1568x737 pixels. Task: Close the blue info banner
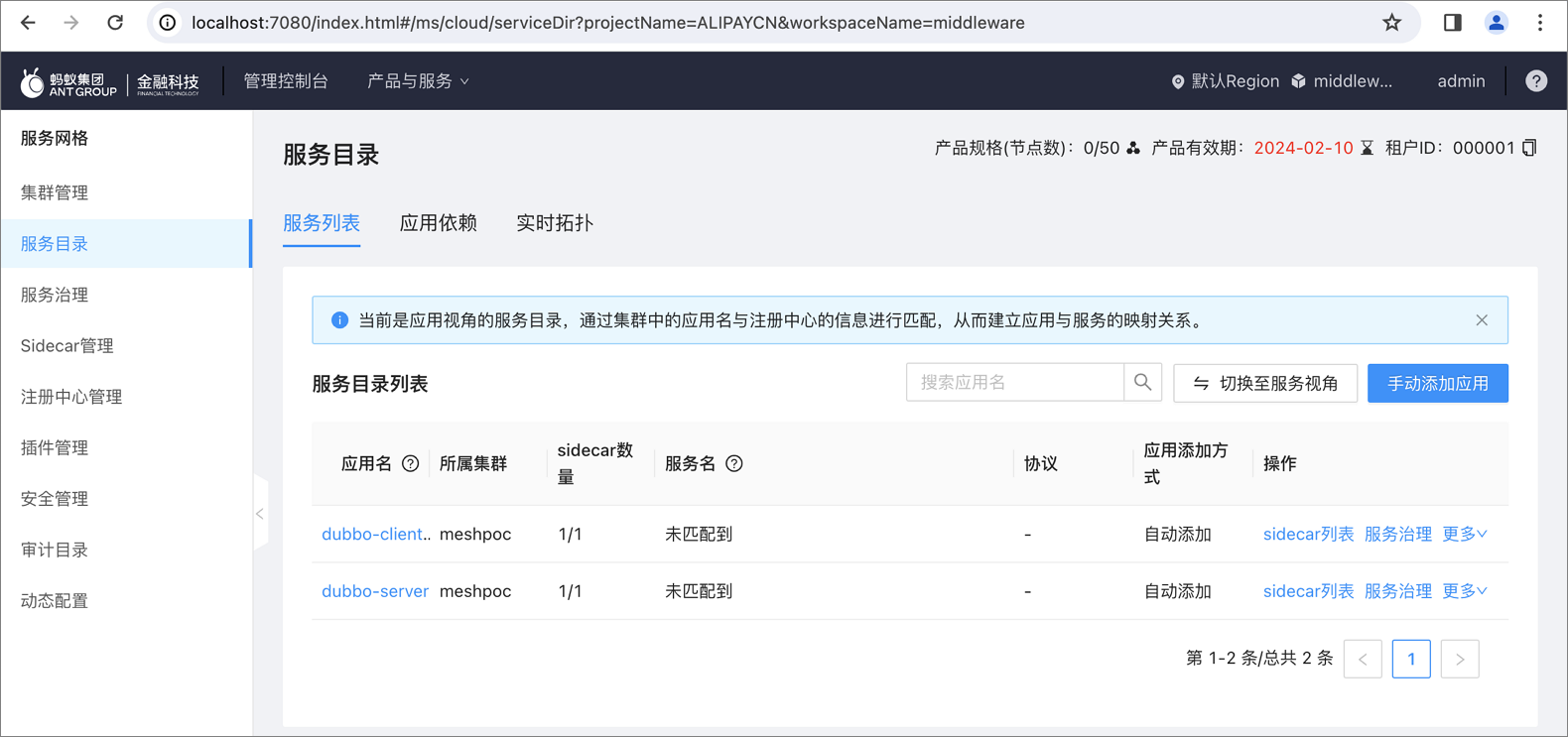pyautogui.click(x=1482, y=320)
